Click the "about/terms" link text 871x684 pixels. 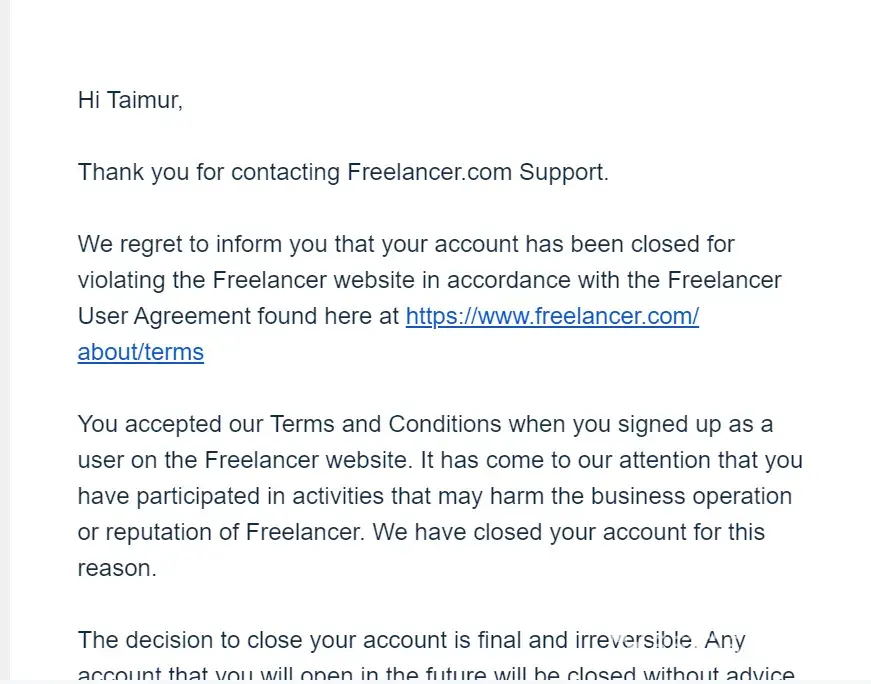click(141, 352)
